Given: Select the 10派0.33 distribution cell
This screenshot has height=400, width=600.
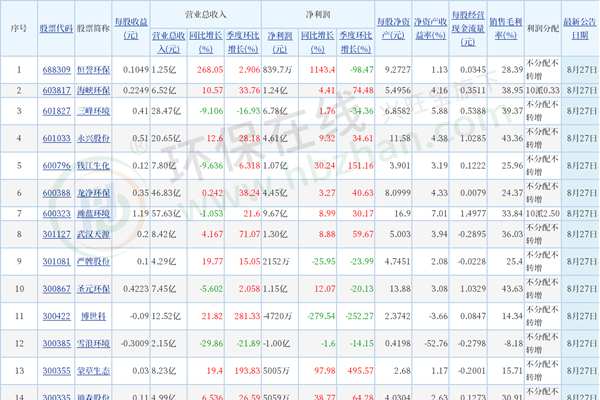Looking at the screenshot, I should (x=543, y=91).
